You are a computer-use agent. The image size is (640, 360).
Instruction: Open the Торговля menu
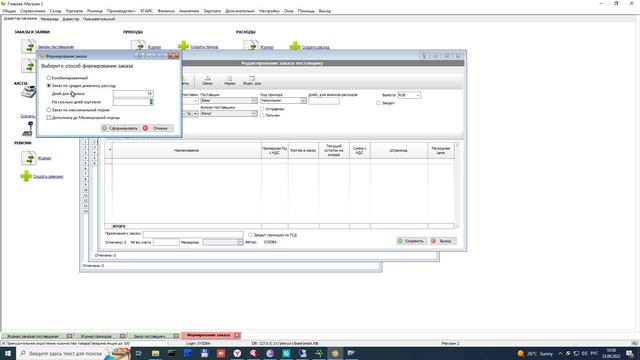(x=74, y=11)
